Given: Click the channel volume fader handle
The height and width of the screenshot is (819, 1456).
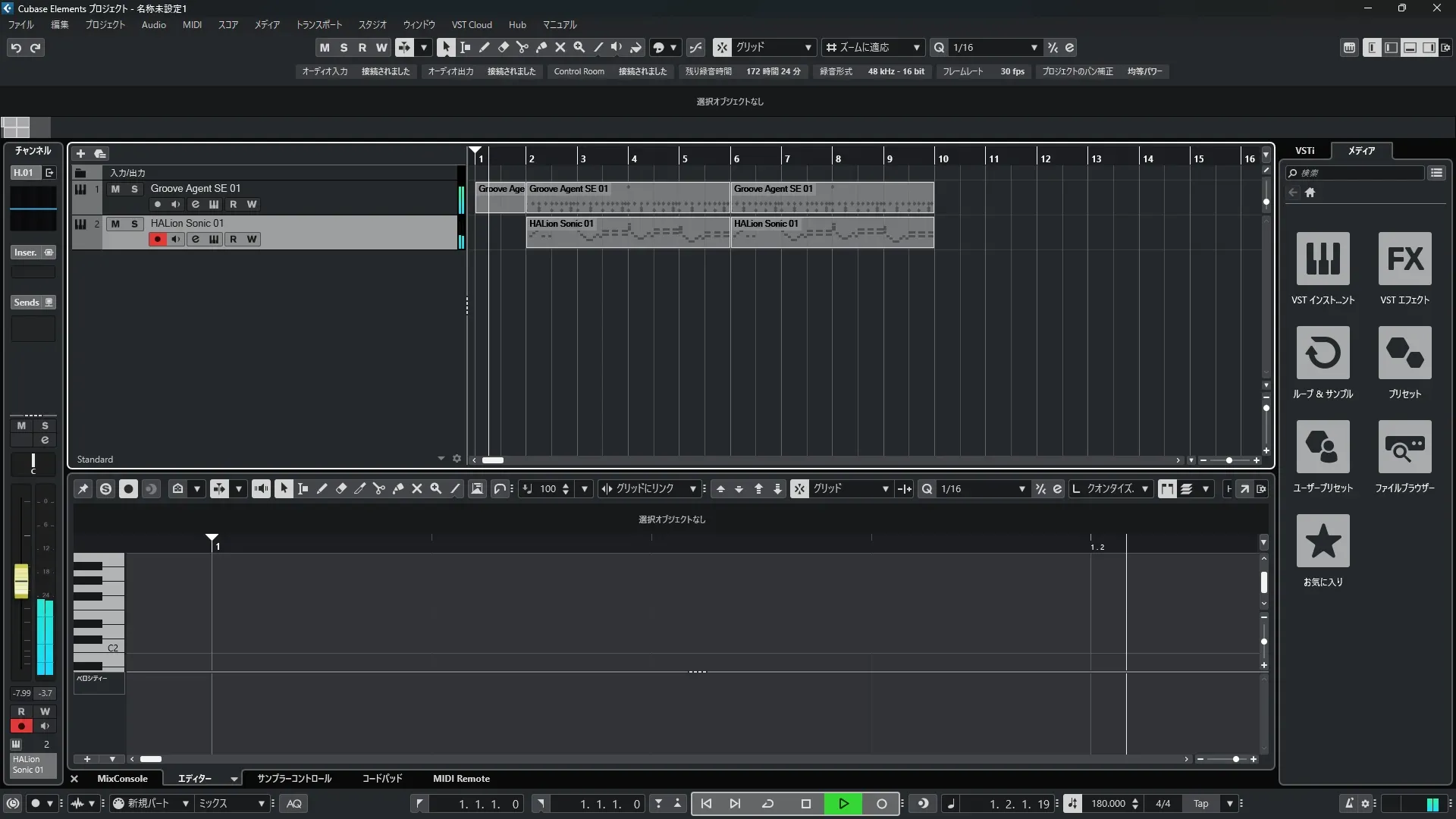Looking at the screenshot, I should tap(21, 581).
